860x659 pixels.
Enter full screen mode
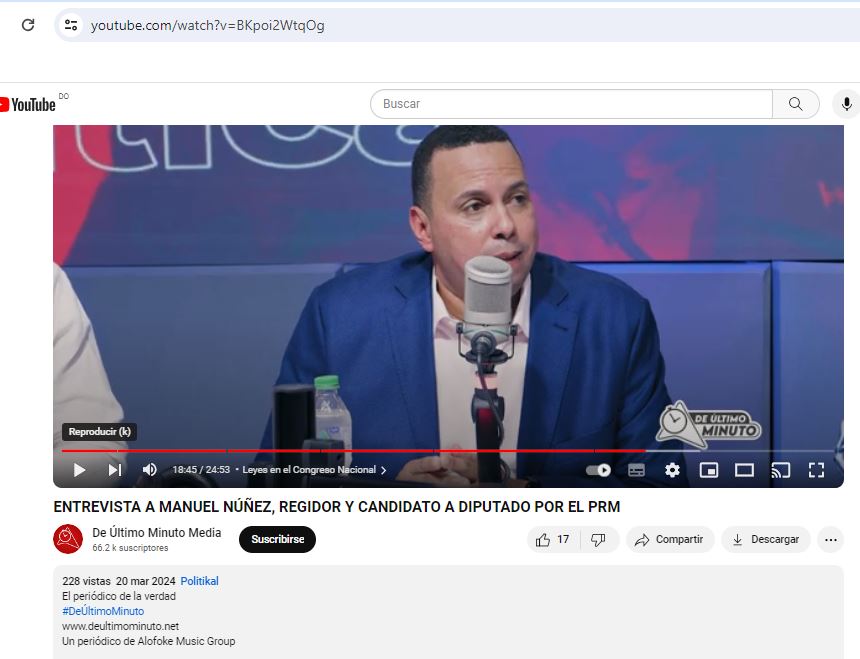point(816,470)
